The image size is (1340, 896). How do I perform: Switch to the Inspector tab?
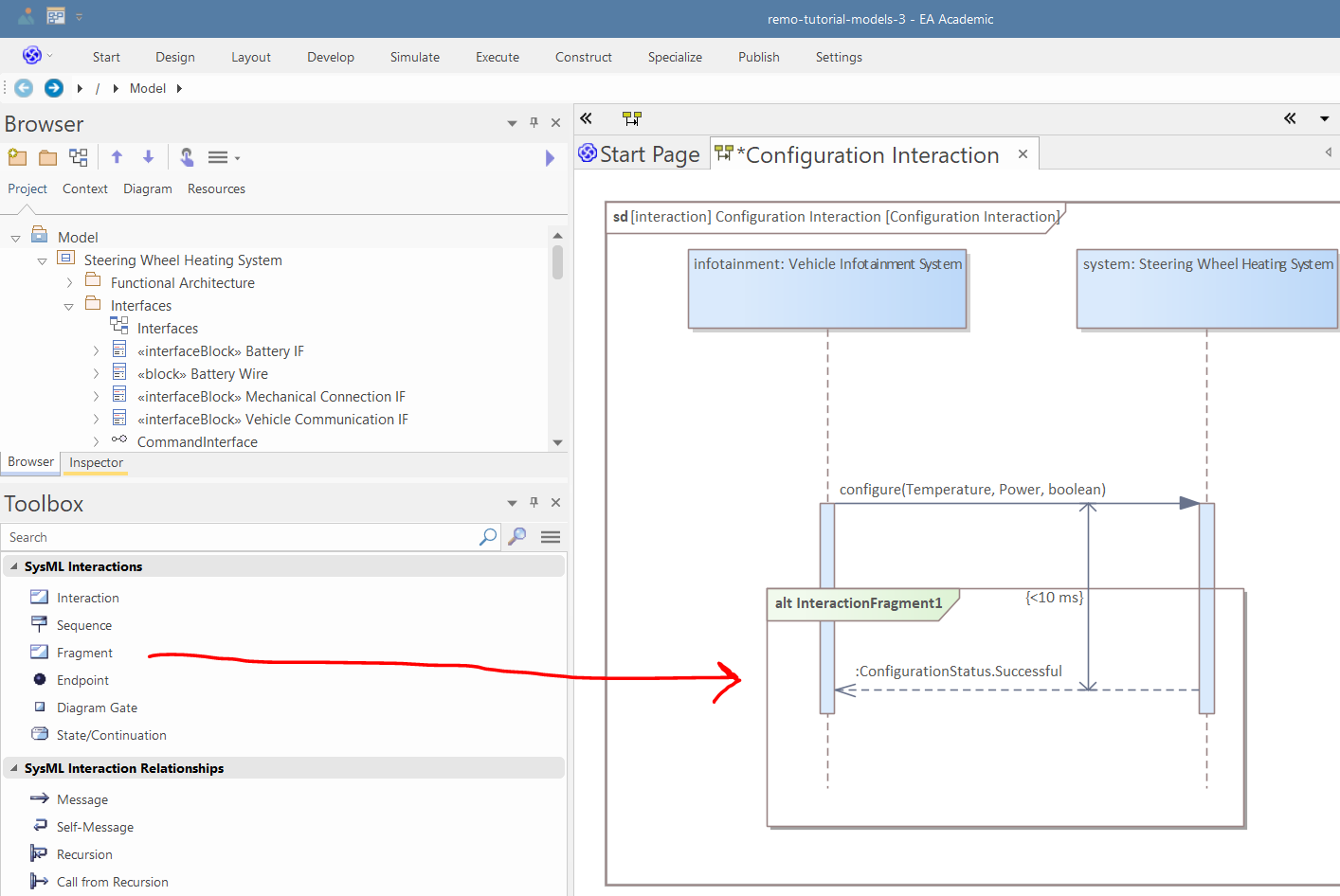(x=96, y=462)
